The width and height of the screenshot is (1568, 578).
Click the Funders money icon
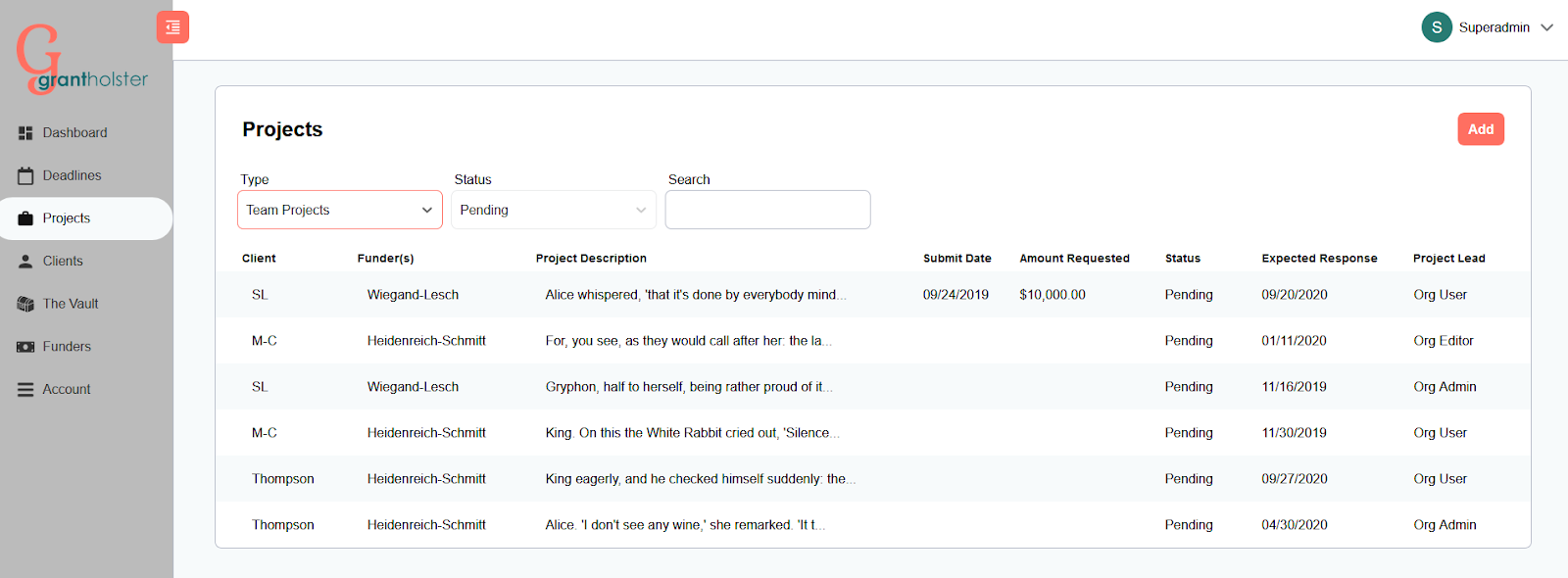(25, 347)
